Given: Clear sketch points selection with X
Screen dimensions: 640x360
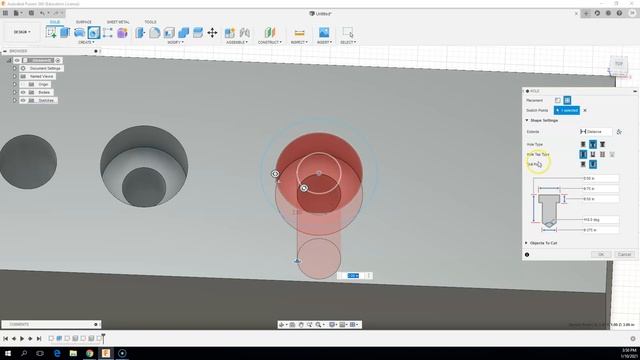Looking at the screenshot, I should pyautogui.click(x=585, y=110).
